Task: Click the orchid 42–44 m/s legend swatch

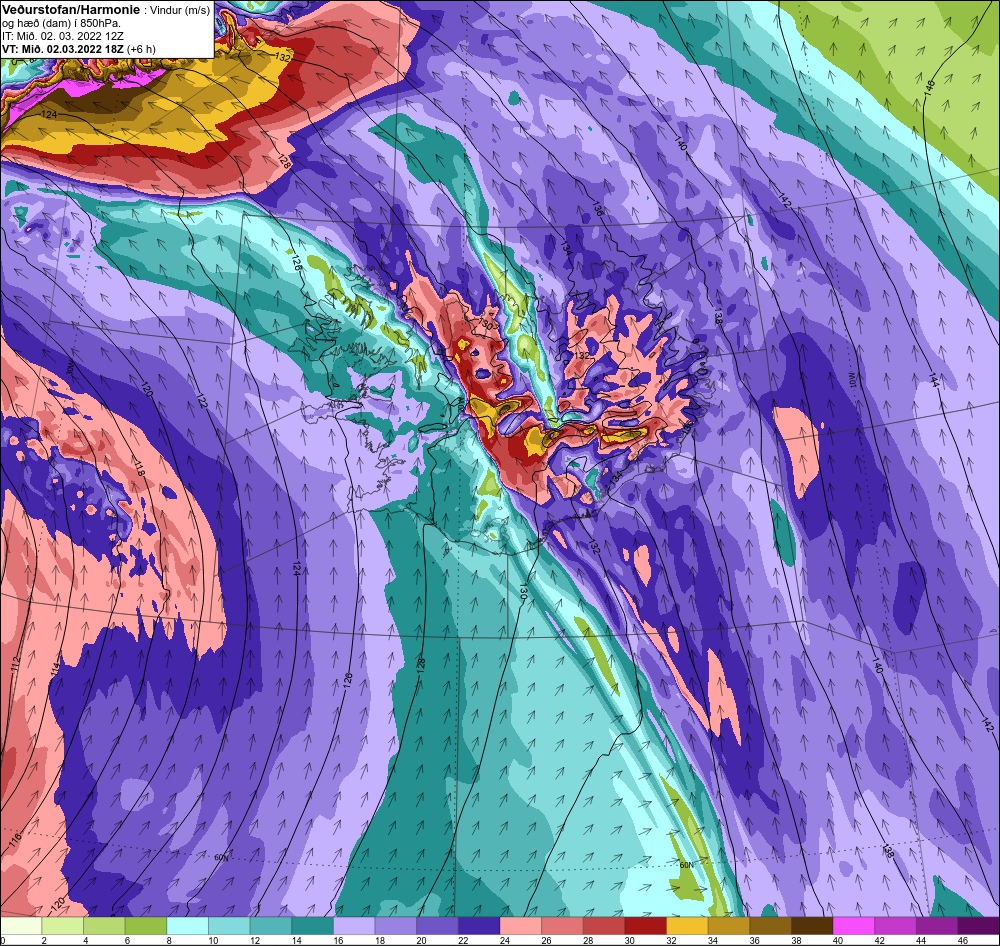Action: tap(895, 926)
